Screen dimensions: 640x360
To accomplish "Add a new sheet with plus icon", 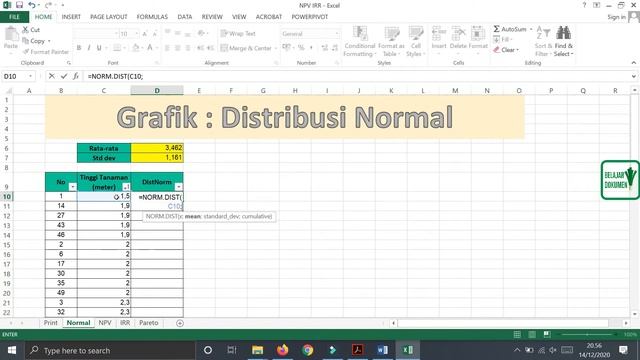I will point(180,323).
